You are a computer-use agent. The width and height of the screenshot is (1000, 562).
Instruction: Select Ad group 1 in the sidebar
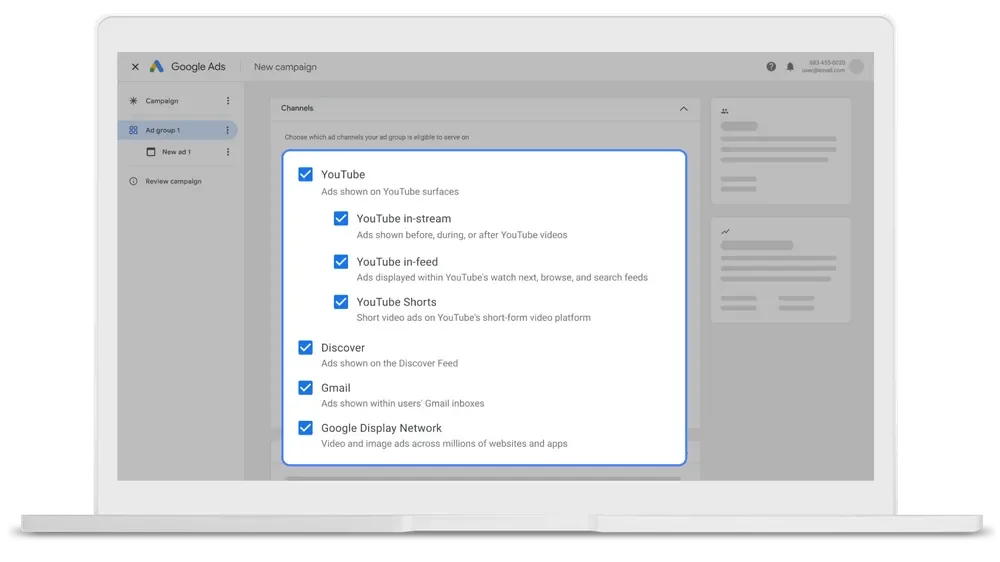(177, 130)
